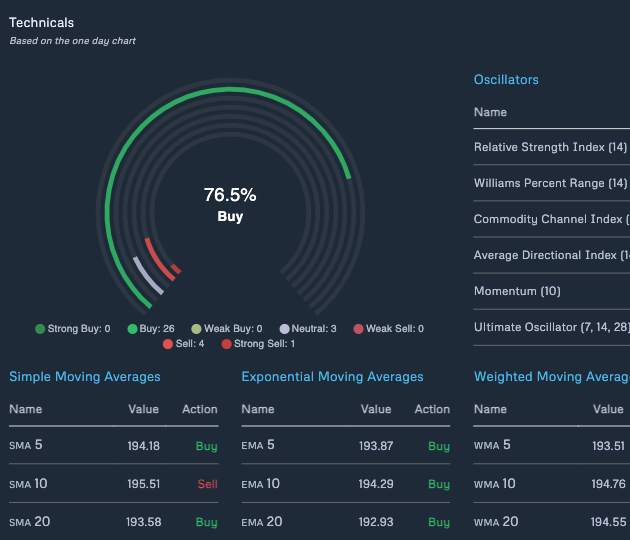The image size is (630, 540).
Task: Click the Neutral: 3 legend dot
Action: pos(285,329)
